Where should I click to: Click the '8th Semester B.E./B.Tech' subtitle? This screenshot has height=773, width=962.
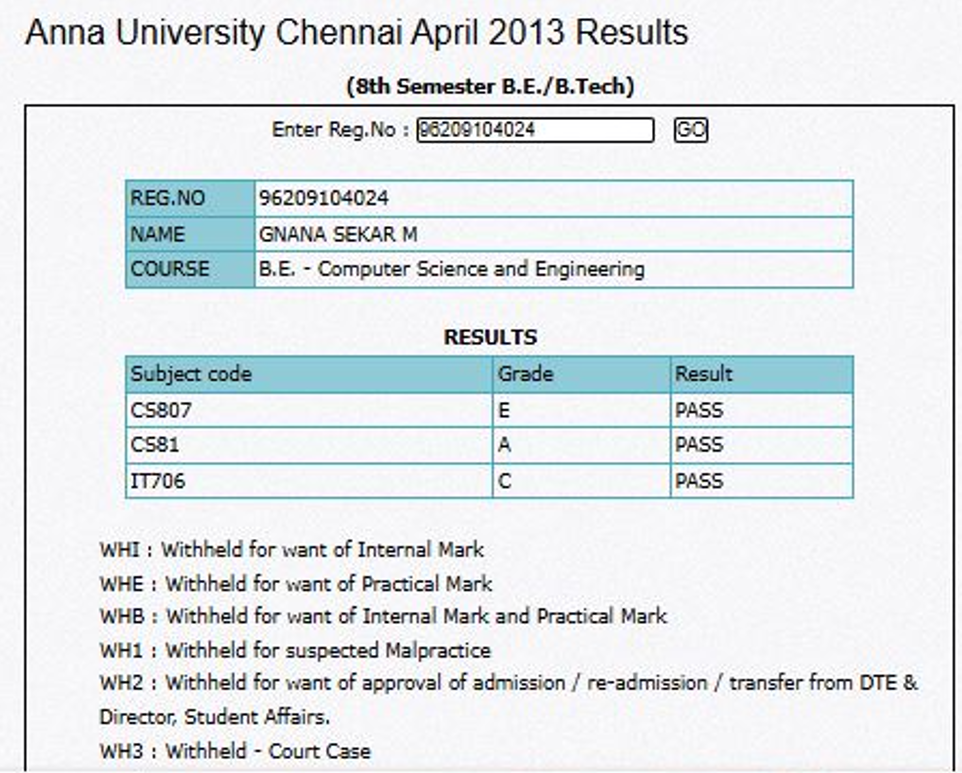(x=490, y=87)
